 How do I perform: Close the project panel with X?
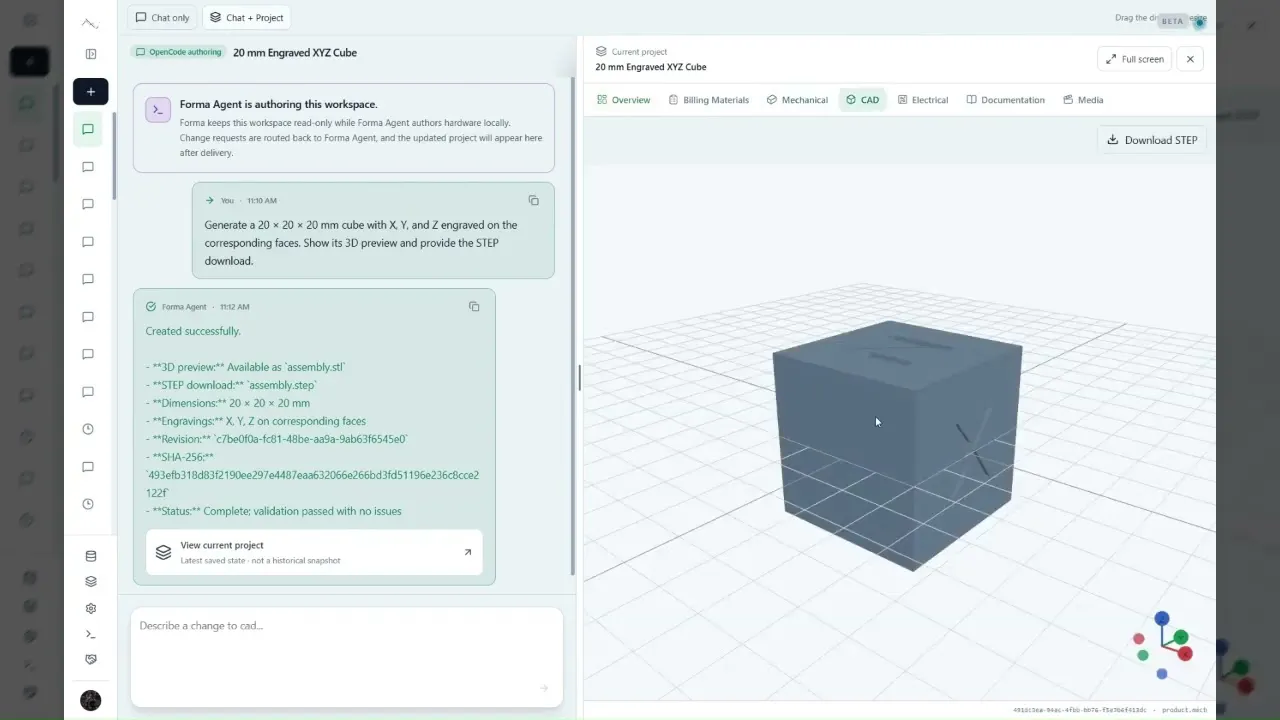tap(1190, 59)
